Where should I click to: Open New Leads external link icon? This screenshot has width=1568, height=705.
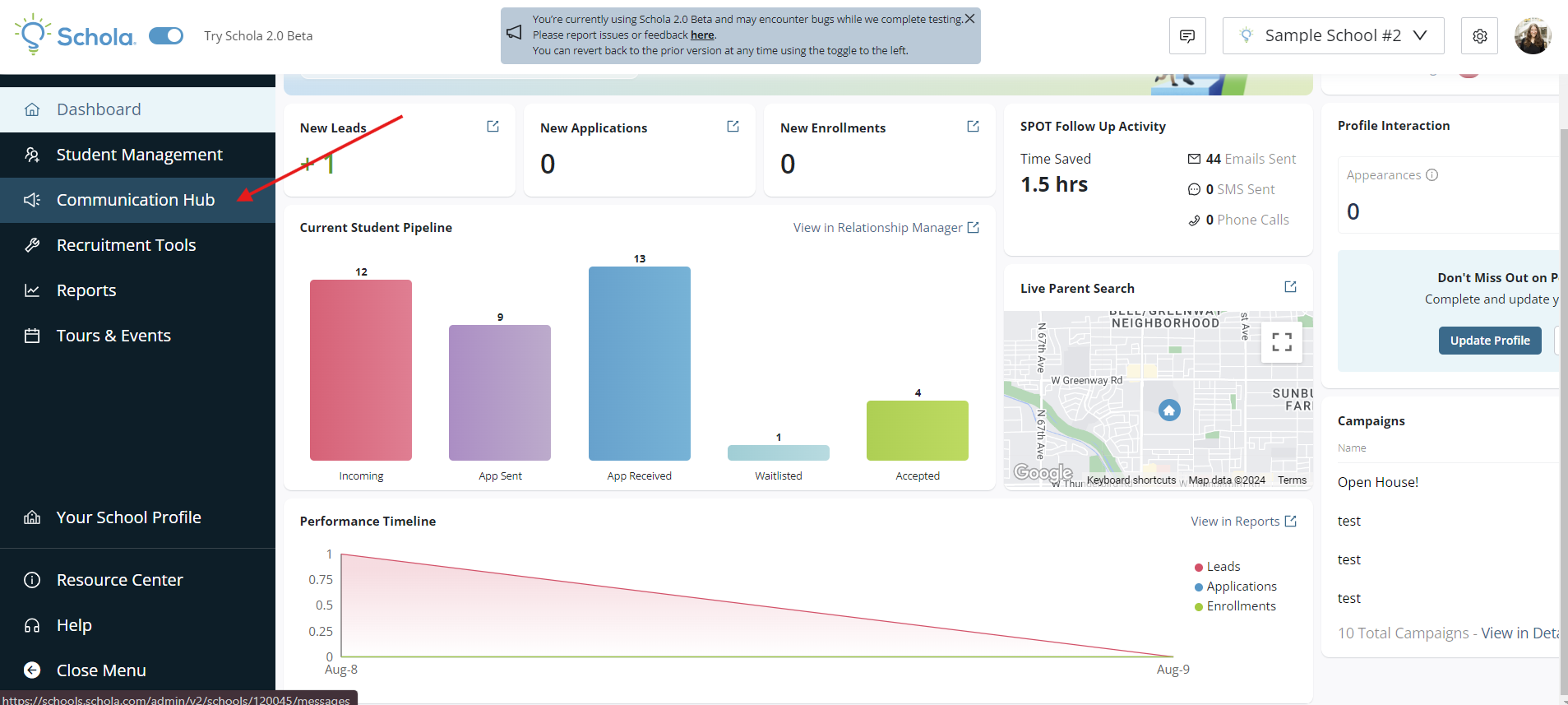click(493, 126)
